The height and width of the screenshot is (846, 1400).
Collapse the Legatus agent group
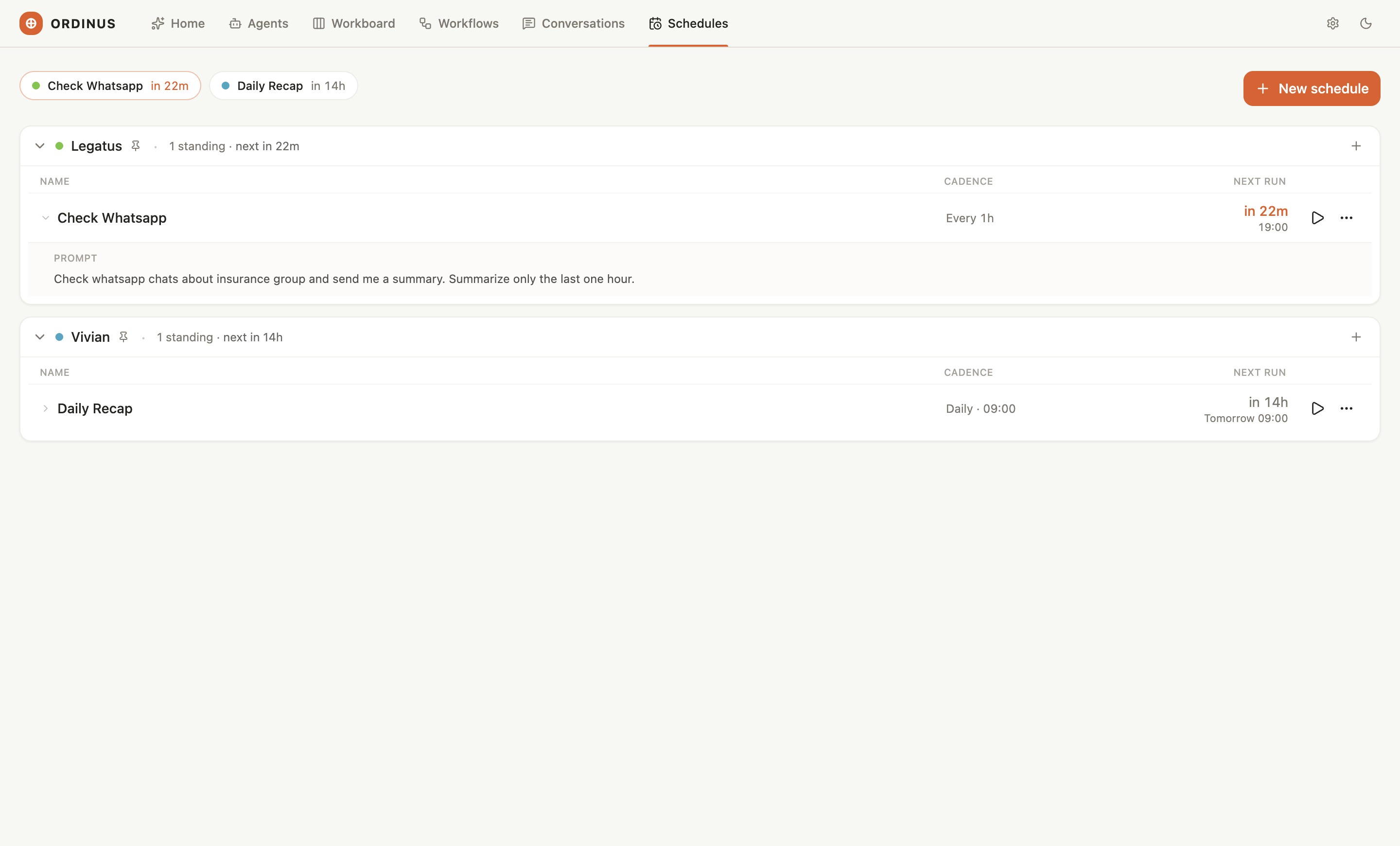(x=40, y=146)
